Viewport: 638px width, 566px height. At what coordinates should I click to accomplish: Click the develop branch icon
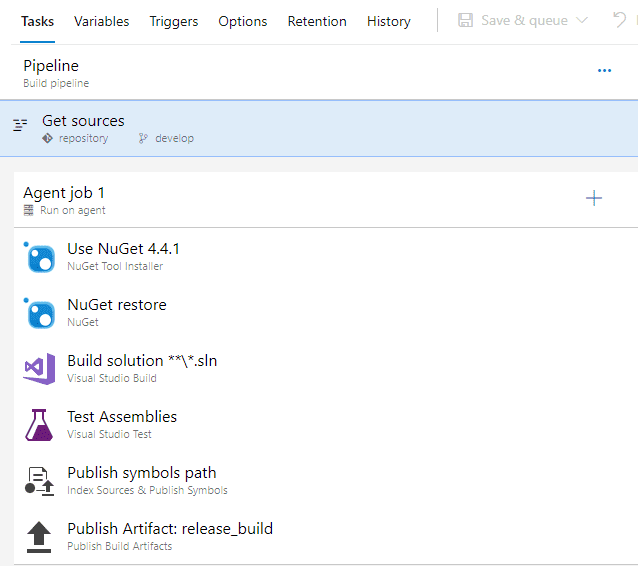pyautogui.click(x=143, y=138)
